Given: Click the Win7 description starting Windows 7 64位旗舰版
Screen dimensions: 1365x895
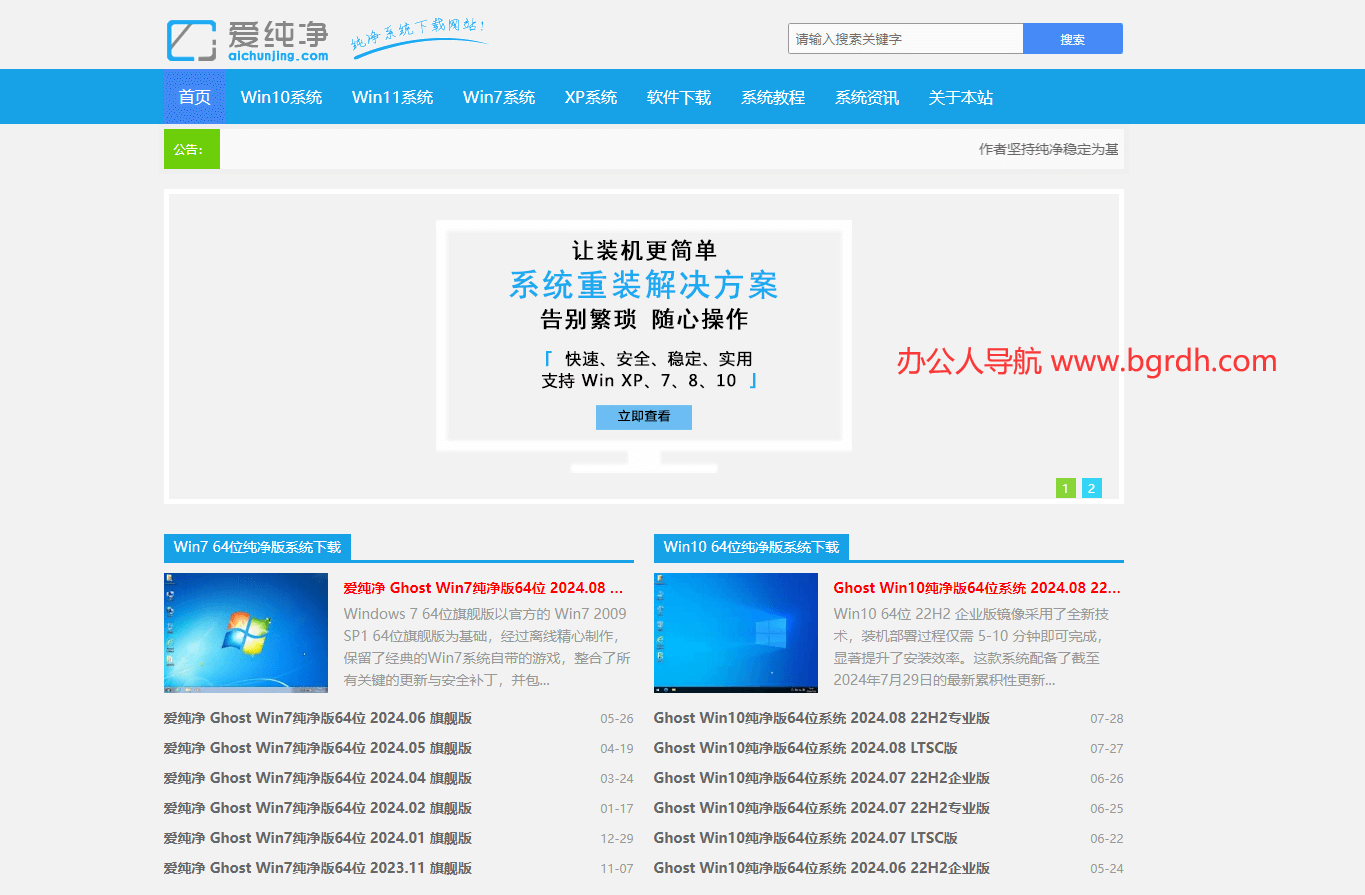Looking at the screenshot, I should click(x=487, y=647).
